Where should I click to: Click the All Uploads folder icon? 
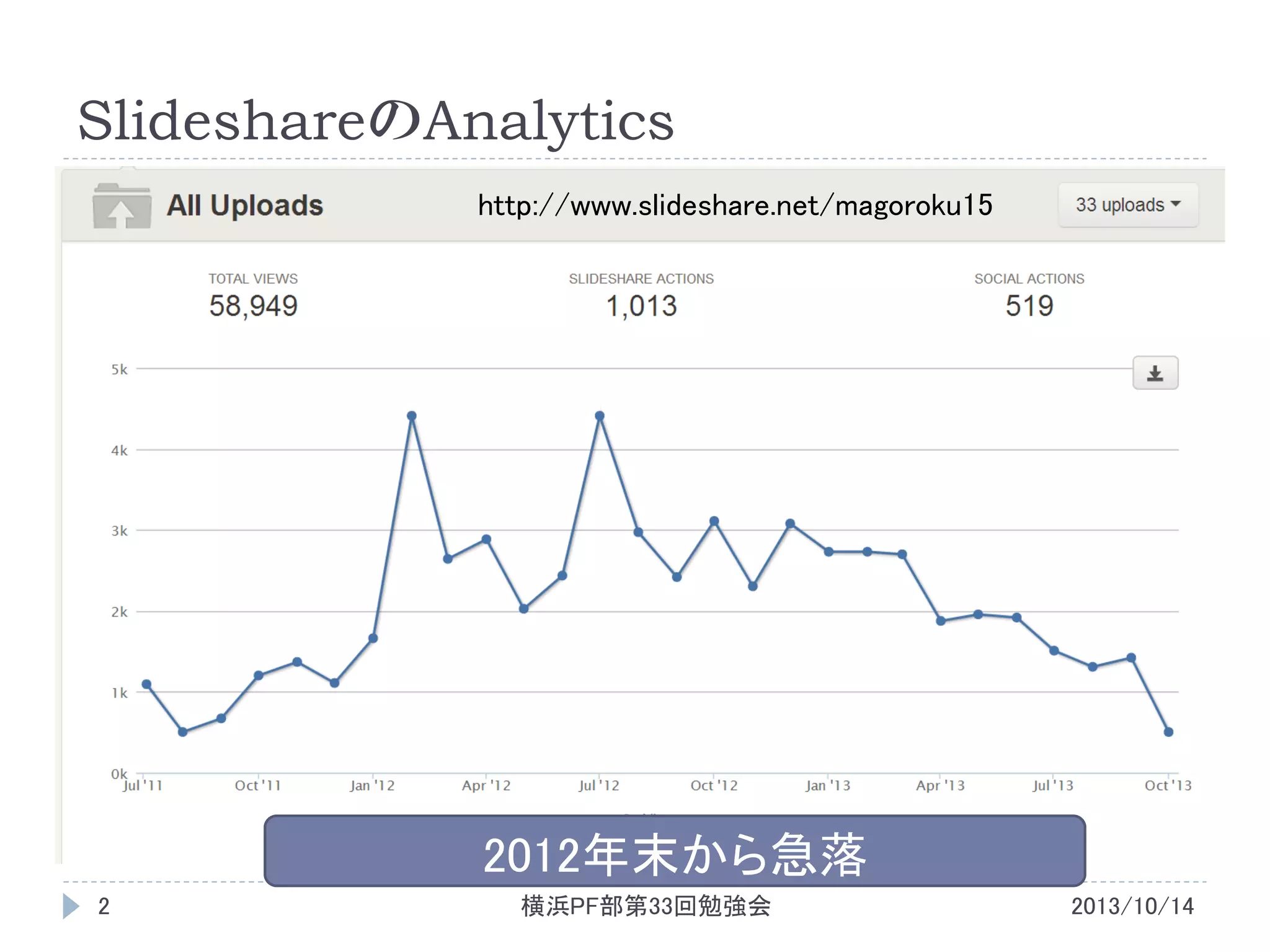tap(122, 206)
